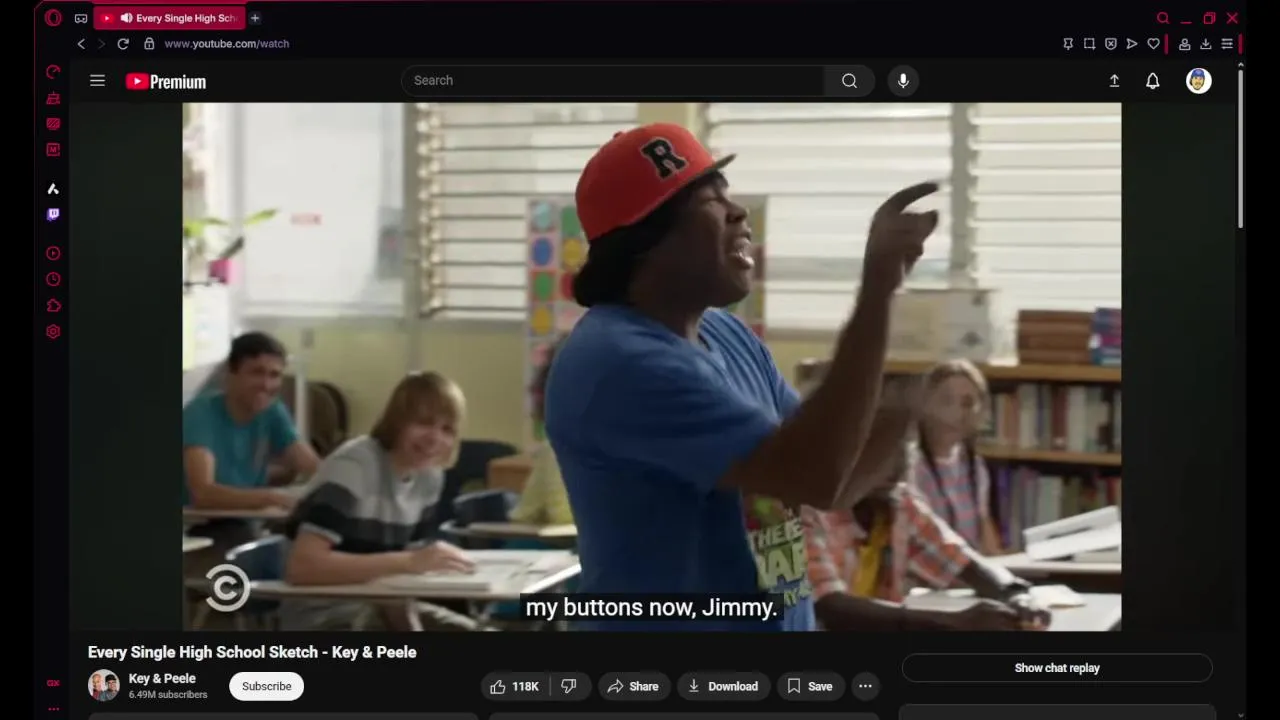Open My Flow send icon
The image size is (1280, 720).
tap(1132, 44)
